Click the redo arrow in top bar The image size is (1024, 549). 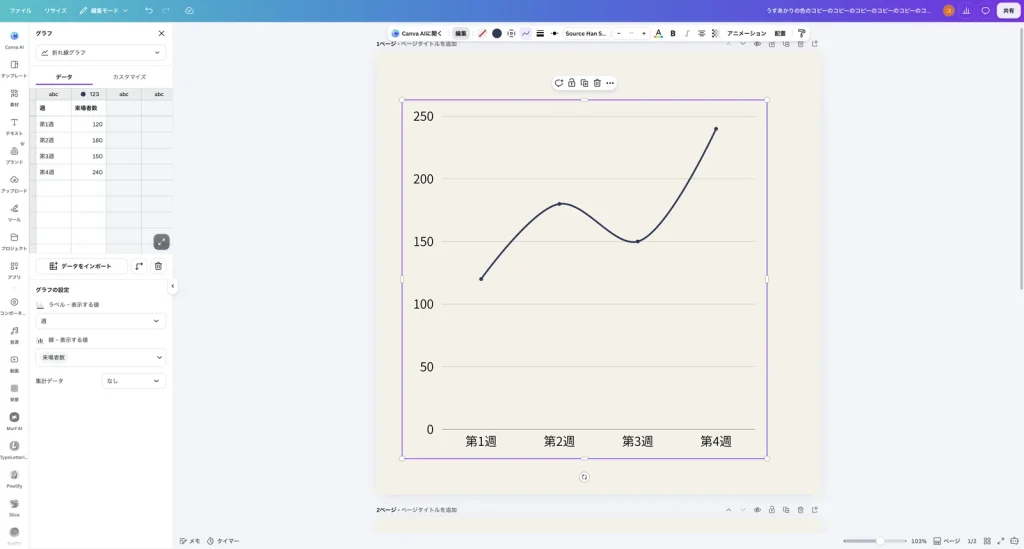[x=166, y=10]
